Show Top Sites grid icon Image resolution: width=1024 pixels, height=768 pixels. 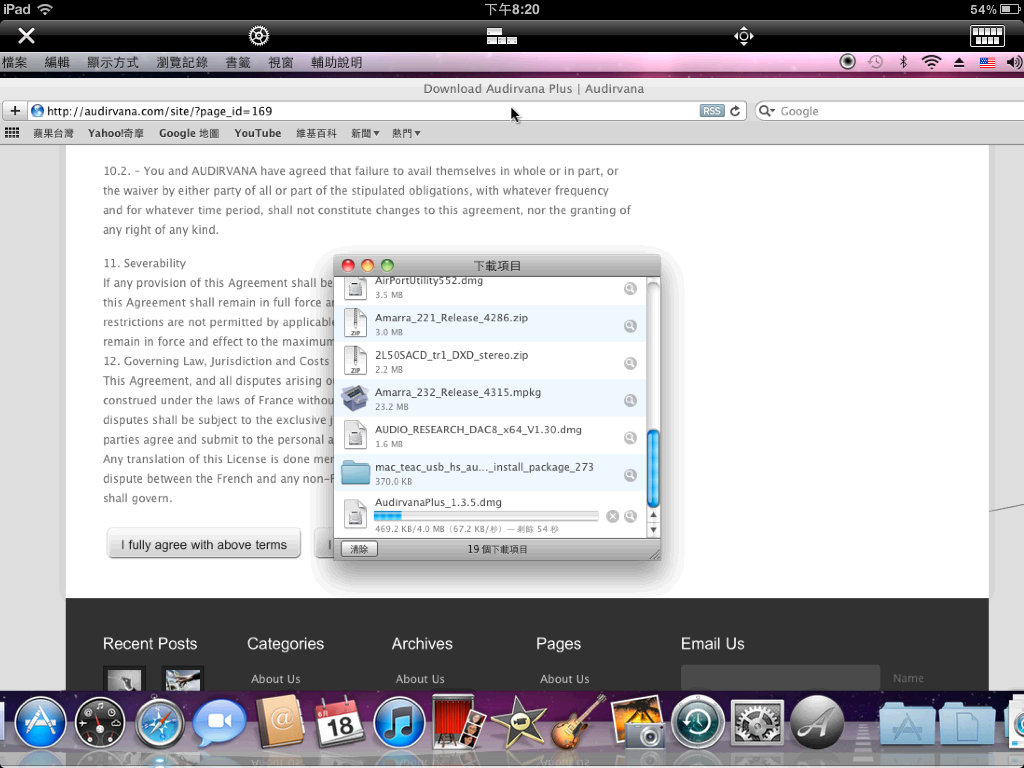coord(12,133)
